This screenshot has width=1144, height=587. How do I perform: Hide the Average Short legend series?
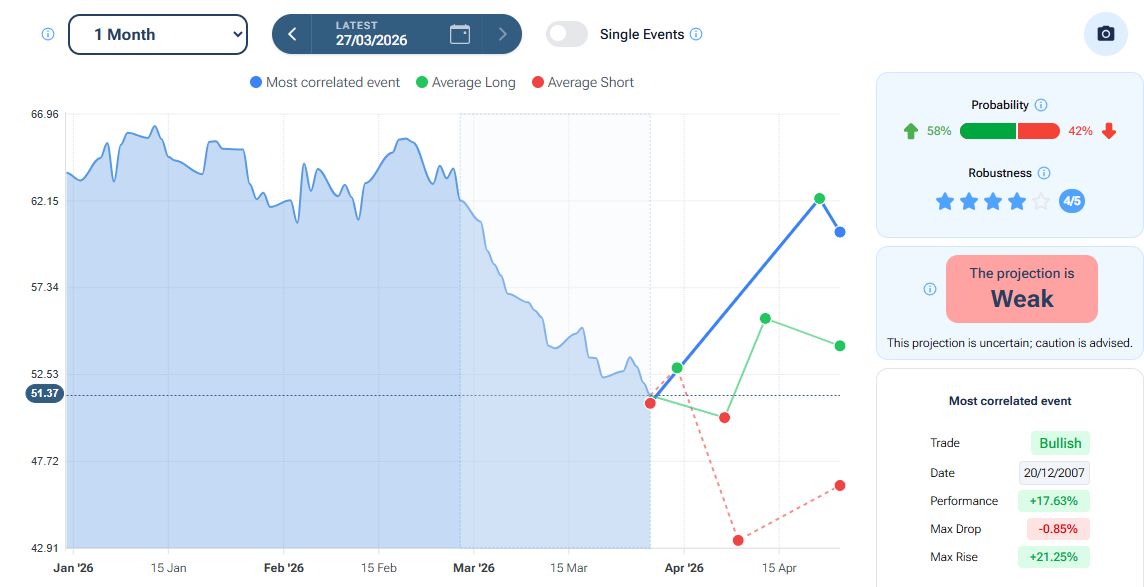[x=582, y=82]
